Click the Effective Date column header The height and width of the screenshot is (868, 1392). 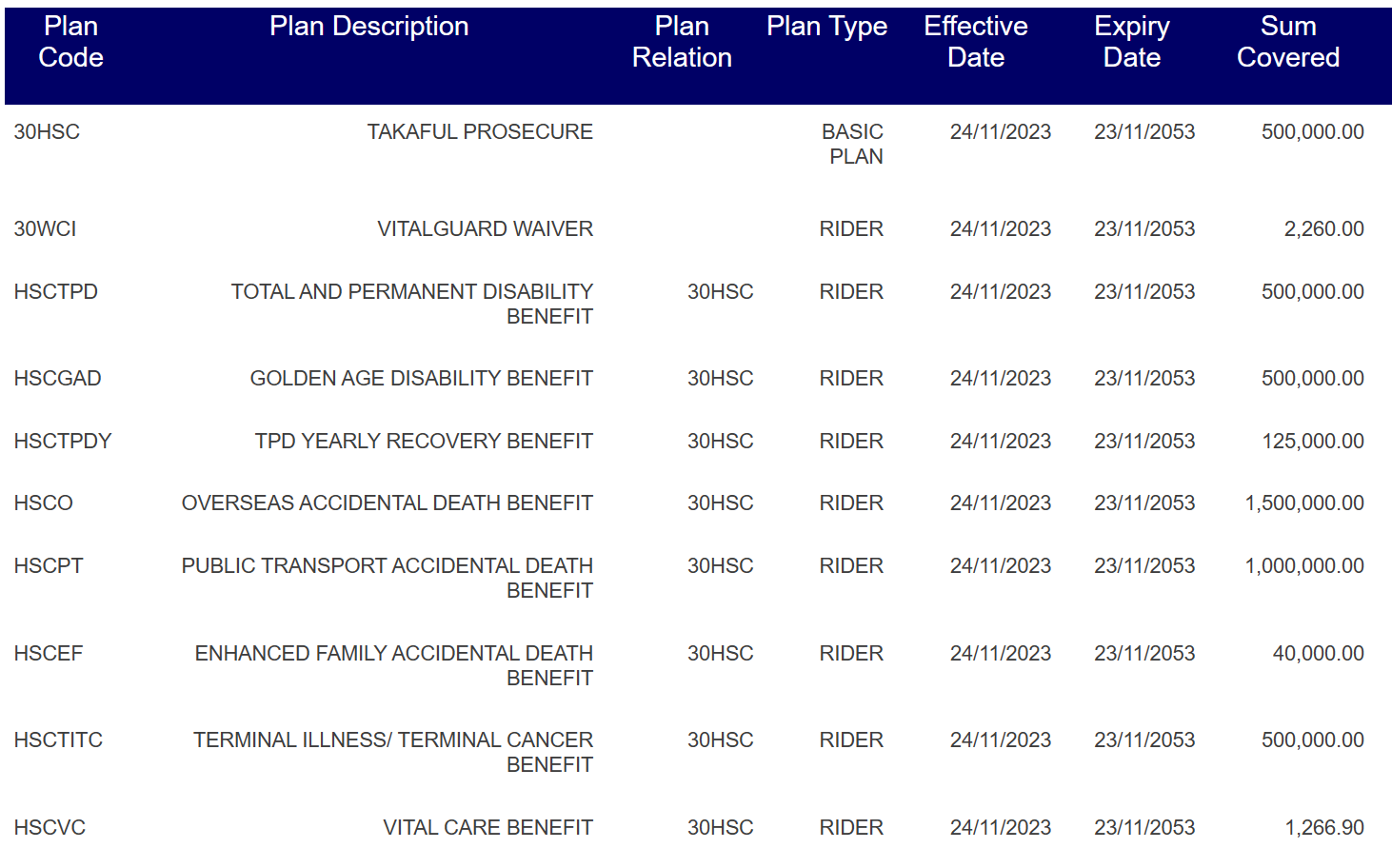(x=976, y=42)
